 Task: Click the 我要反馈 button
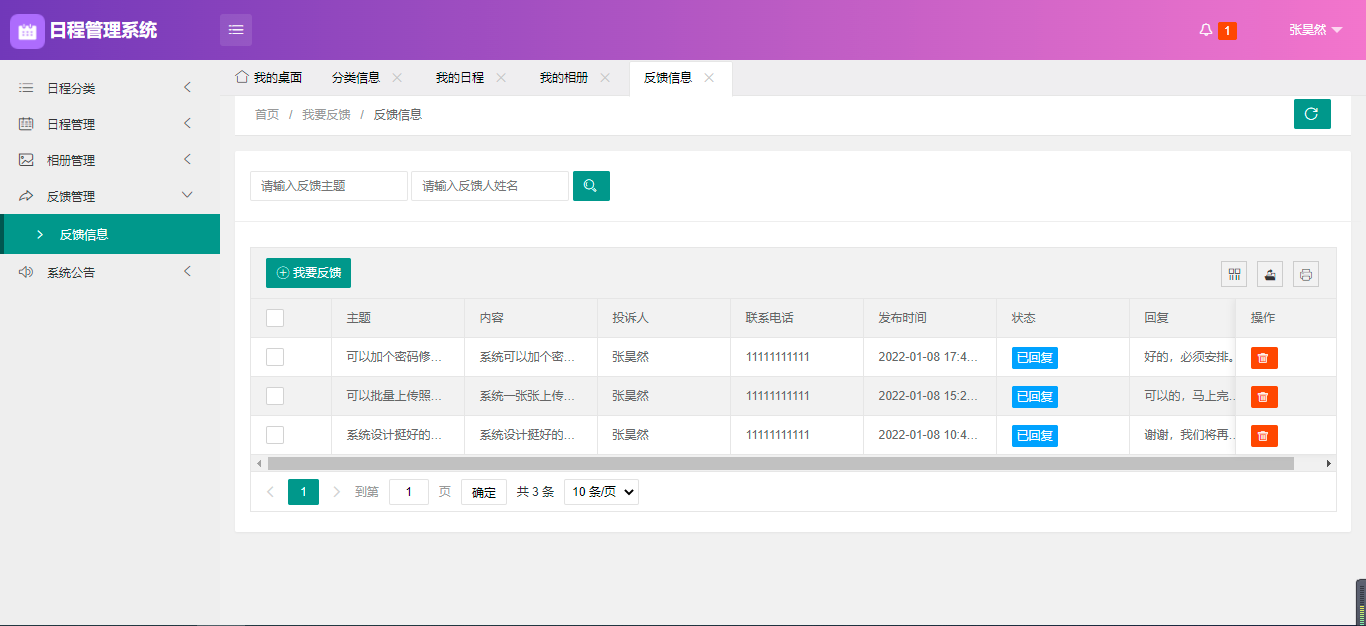point(308,273)
